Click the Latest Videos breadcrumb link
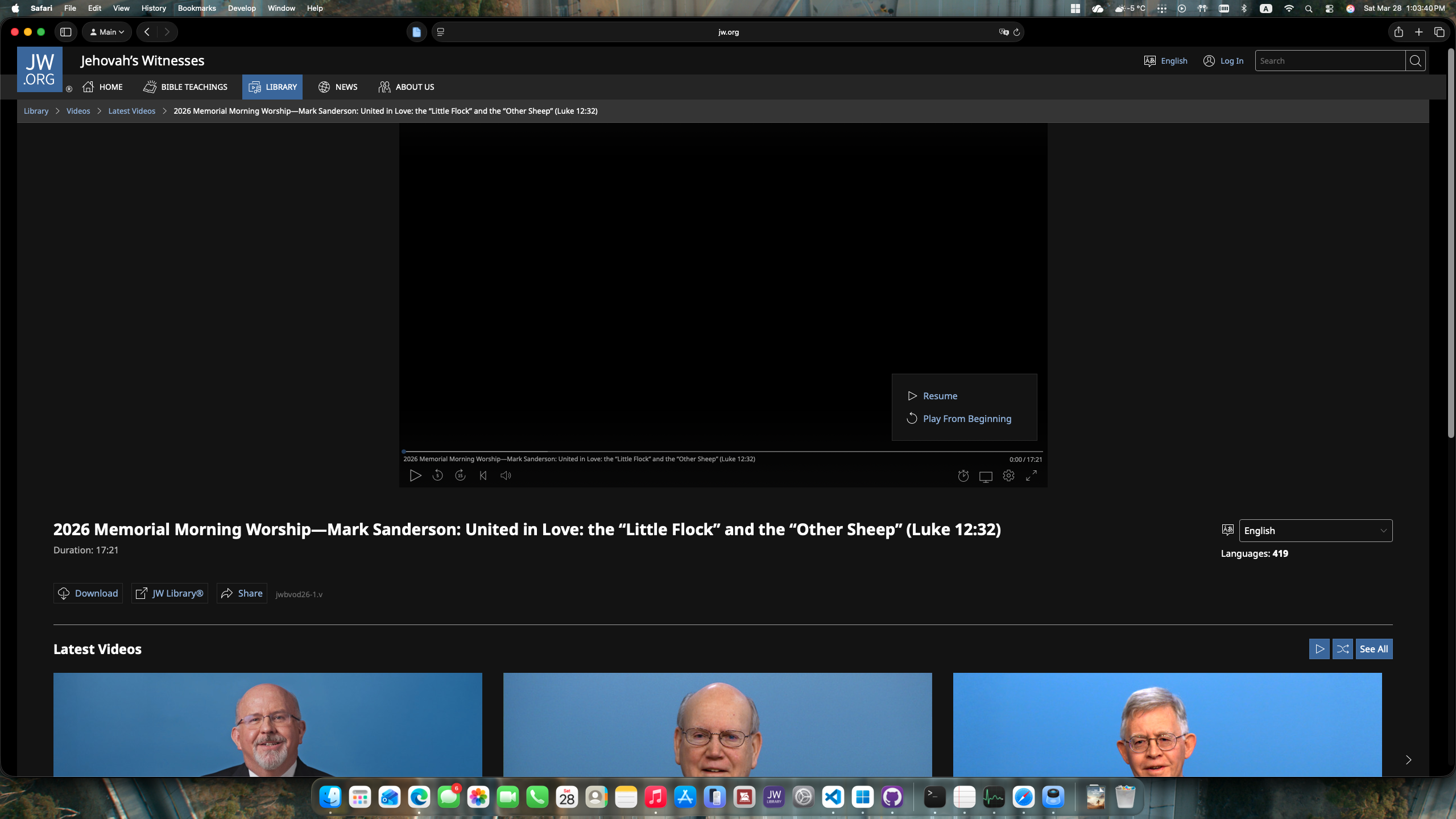 [x=131, y=111]
